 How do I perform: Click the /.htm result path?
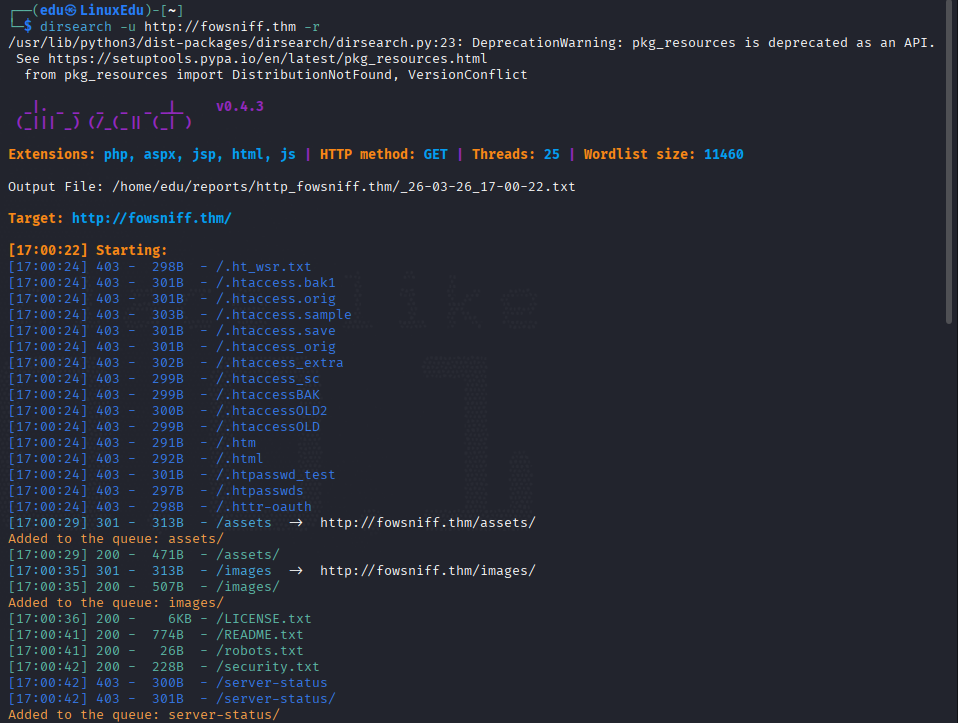tap(236, 442)
